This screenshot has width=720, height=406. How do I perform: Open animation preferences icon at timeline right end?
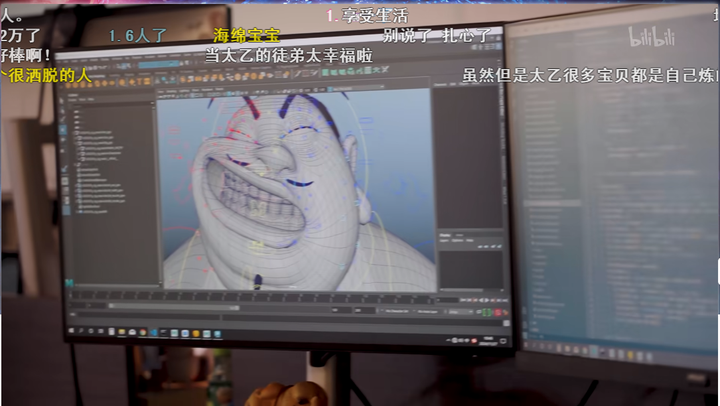[506, 313]
